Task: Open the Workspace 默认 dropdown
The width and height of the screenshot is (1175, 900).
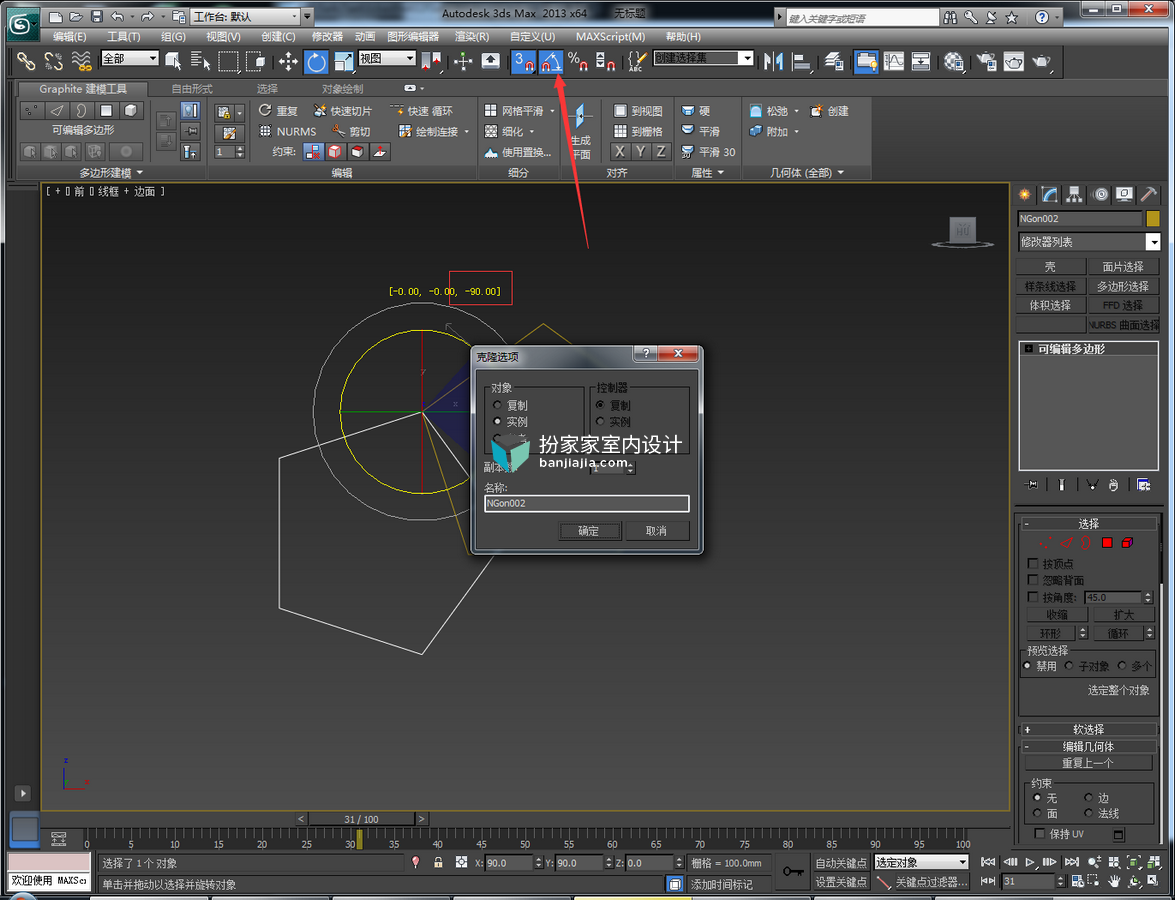Action: click(244, 16)
